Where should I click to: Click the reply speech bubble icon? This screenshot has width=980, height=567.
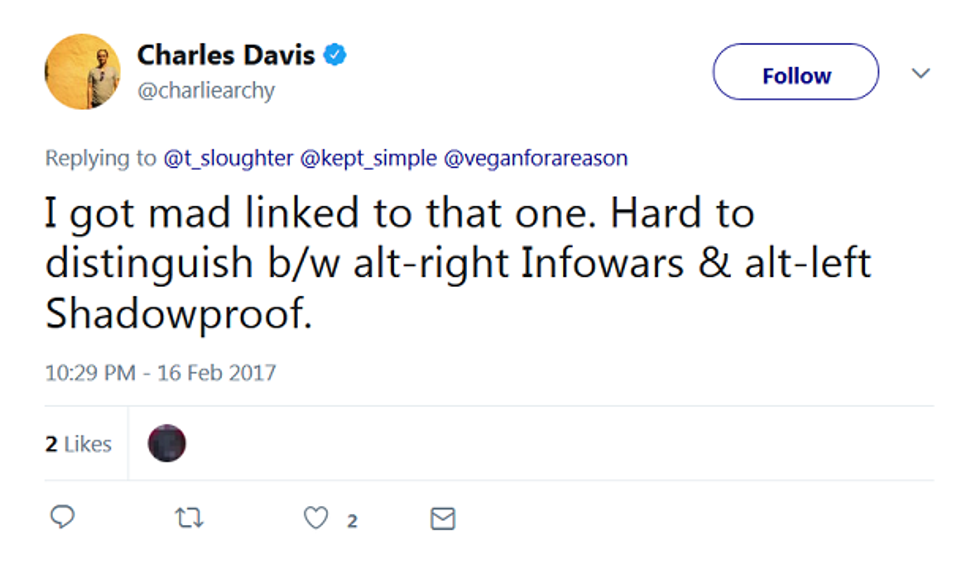(x=62, y=518)
